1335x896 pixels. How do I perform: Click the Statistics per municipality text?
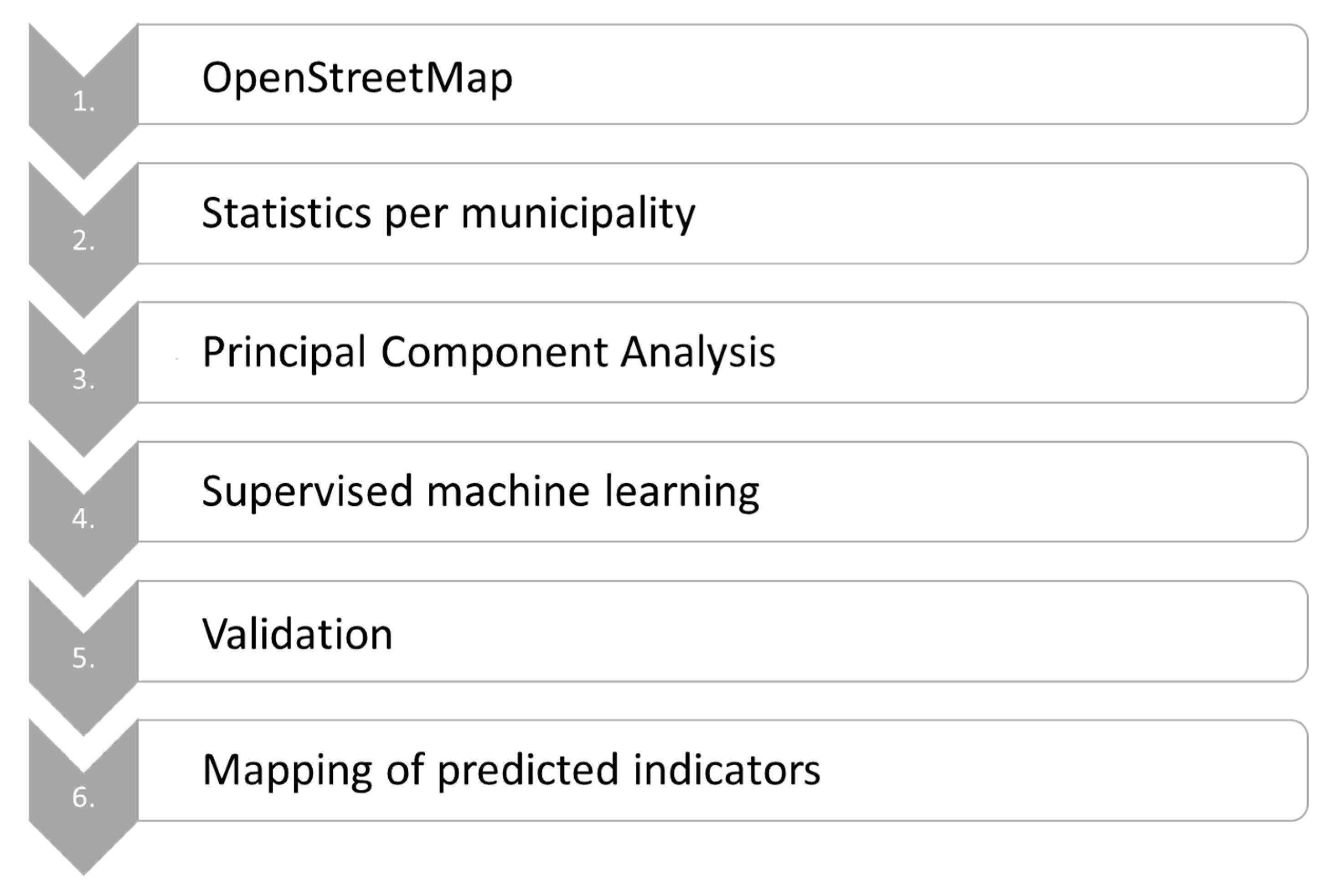pyautogui.click(x=448, y=214)
